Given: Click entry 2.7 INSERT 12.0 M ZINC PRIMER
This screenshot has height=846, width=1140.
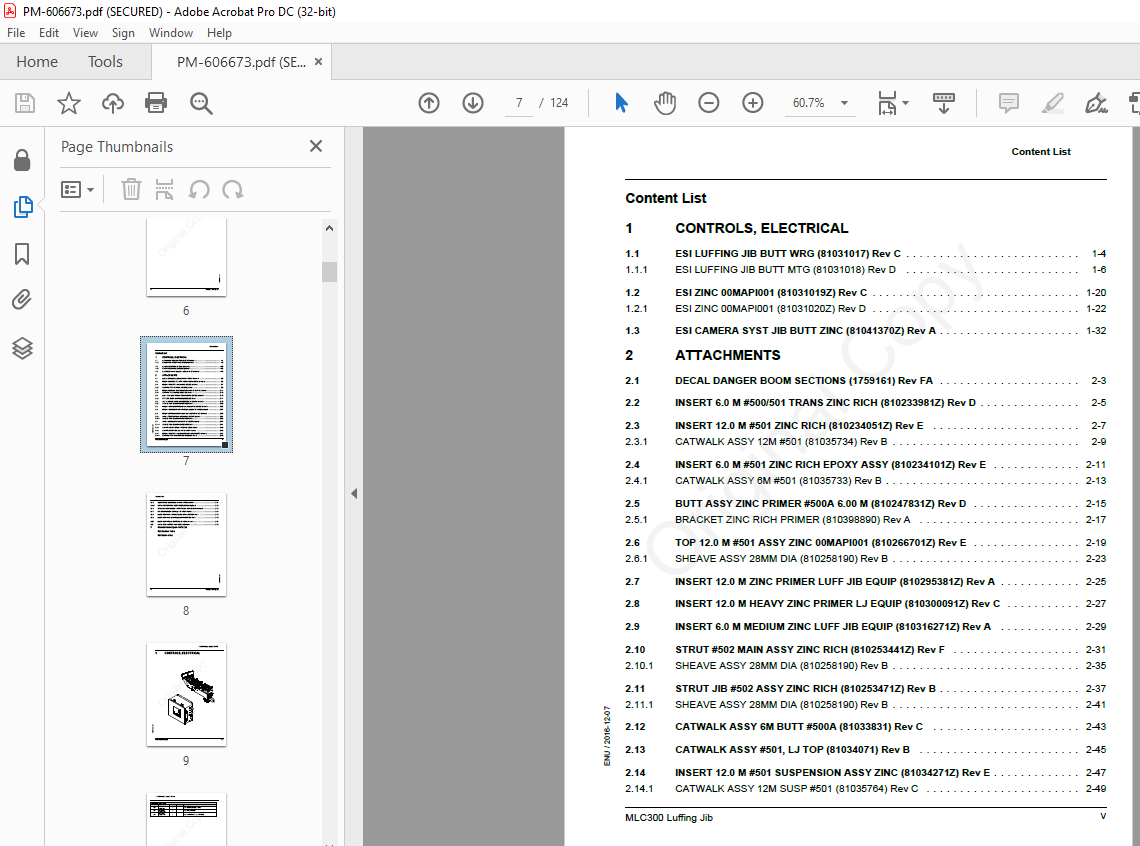Looking at the screenshot, I should pyautogui.click(x=865, y=581).
